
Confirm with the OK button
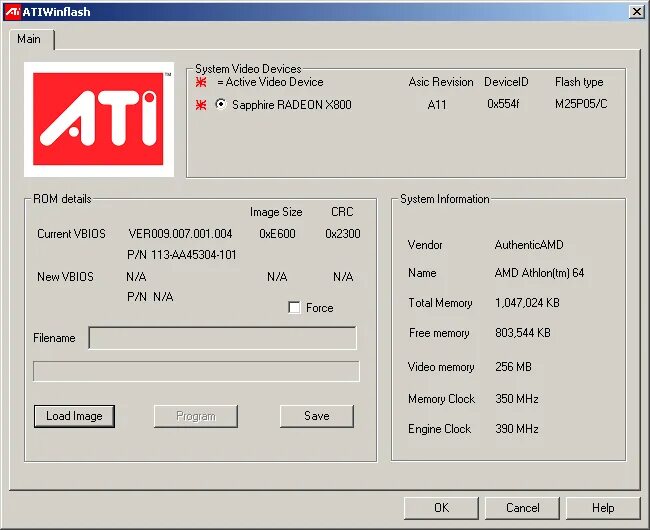point(441,508)
